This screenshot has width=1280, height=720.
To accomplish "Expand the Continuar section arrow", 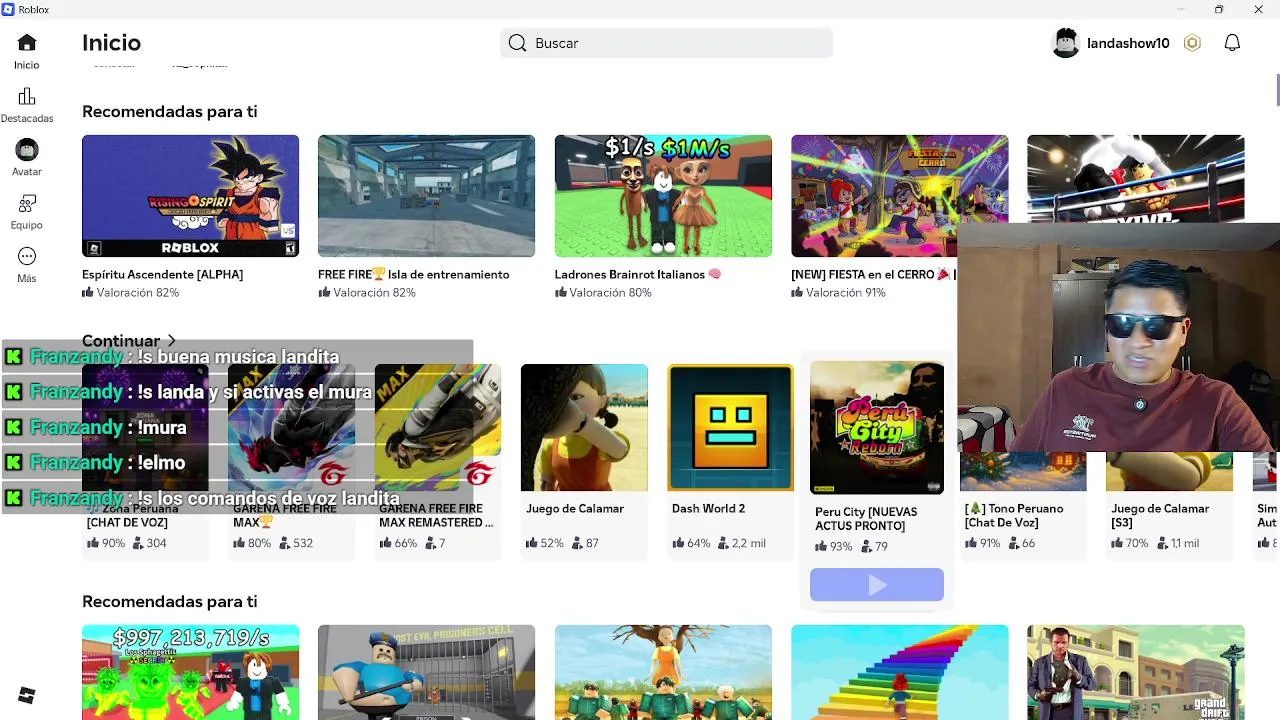I will tap(172, 341).
